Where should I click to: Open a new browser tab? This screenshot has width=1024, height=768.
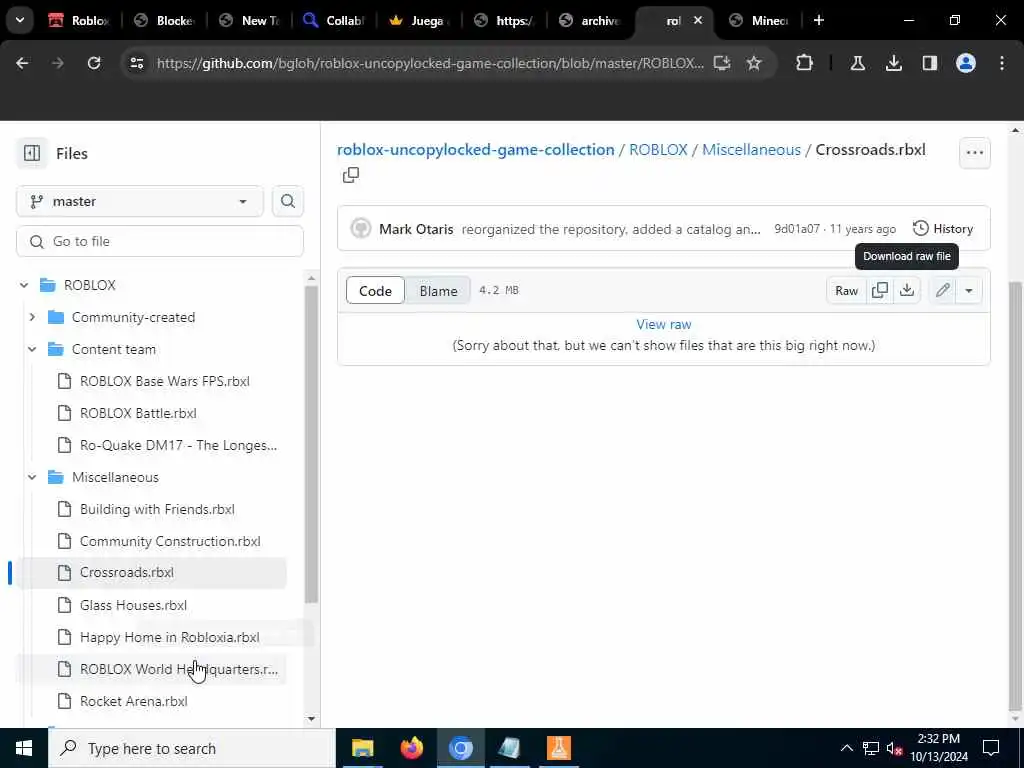point(819,20)
